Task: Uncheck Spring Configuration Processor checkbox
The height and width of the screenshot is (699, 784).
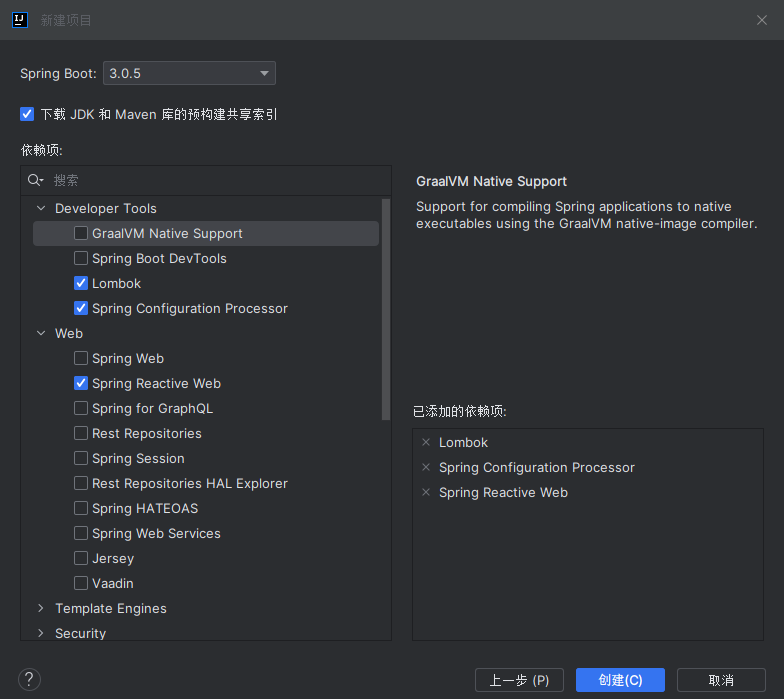Action: pyautogui.click(x=81, y=308)
